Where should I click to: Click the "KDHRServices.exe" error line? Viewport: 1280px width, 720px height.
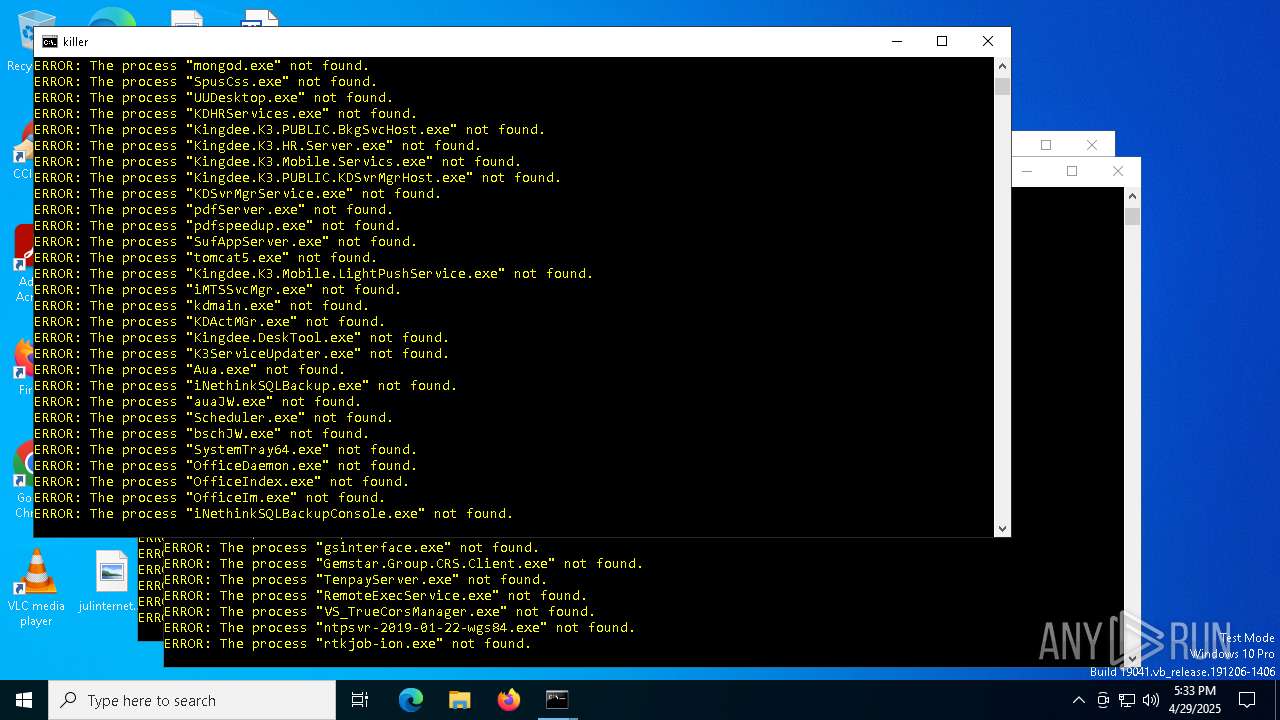click(x=225, y=114)
